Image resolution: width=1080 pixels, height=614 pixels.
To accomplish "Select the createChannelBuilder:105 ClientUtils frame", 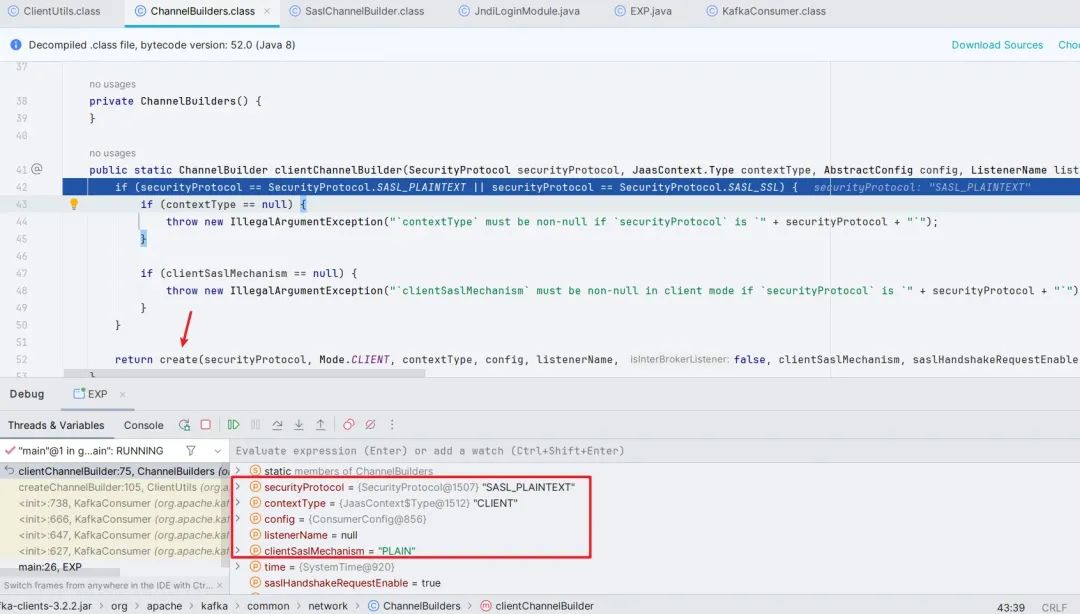I will point(114,487).
